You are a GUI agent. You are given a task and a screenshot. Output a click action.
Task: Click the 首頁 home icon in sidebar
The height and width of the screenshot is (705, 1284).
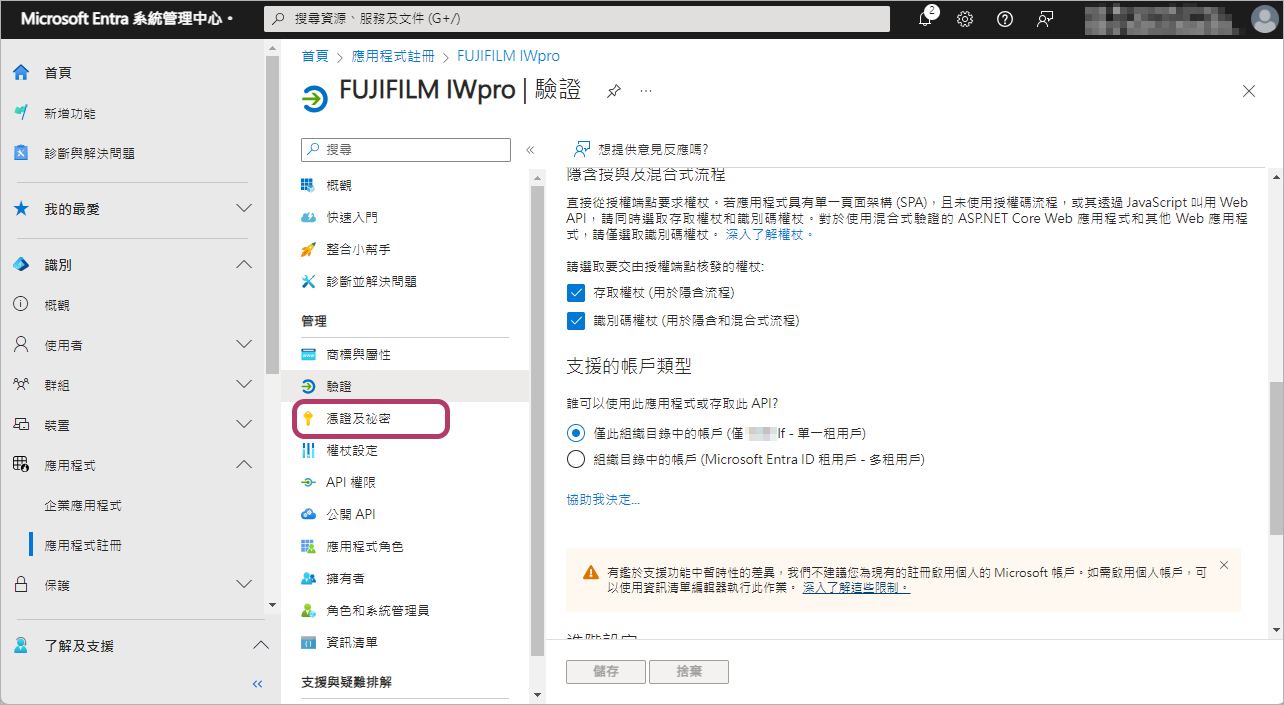21,73
